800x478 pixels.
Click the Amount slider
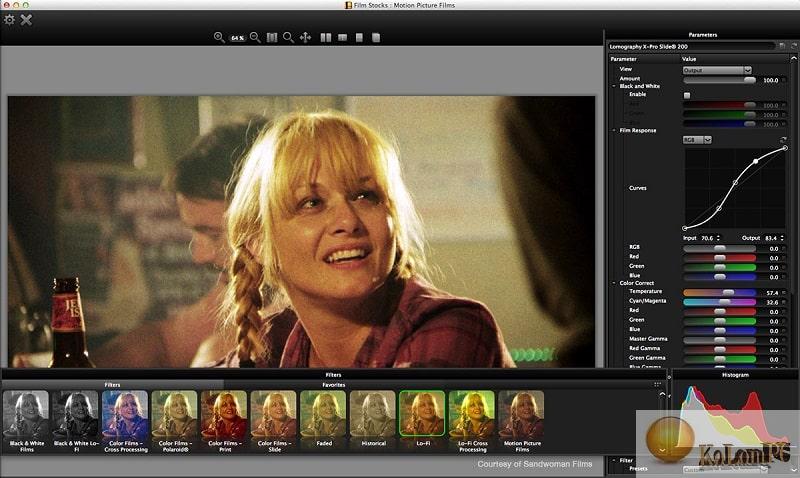click(x=719, y=80)
